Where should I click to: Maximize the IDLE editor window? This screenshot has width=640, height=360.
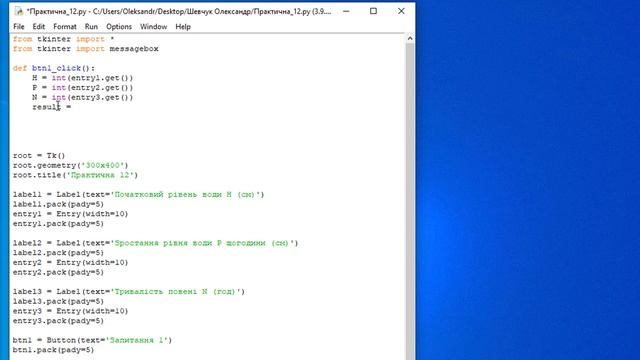pyautogui.click(x=373, y=11)
